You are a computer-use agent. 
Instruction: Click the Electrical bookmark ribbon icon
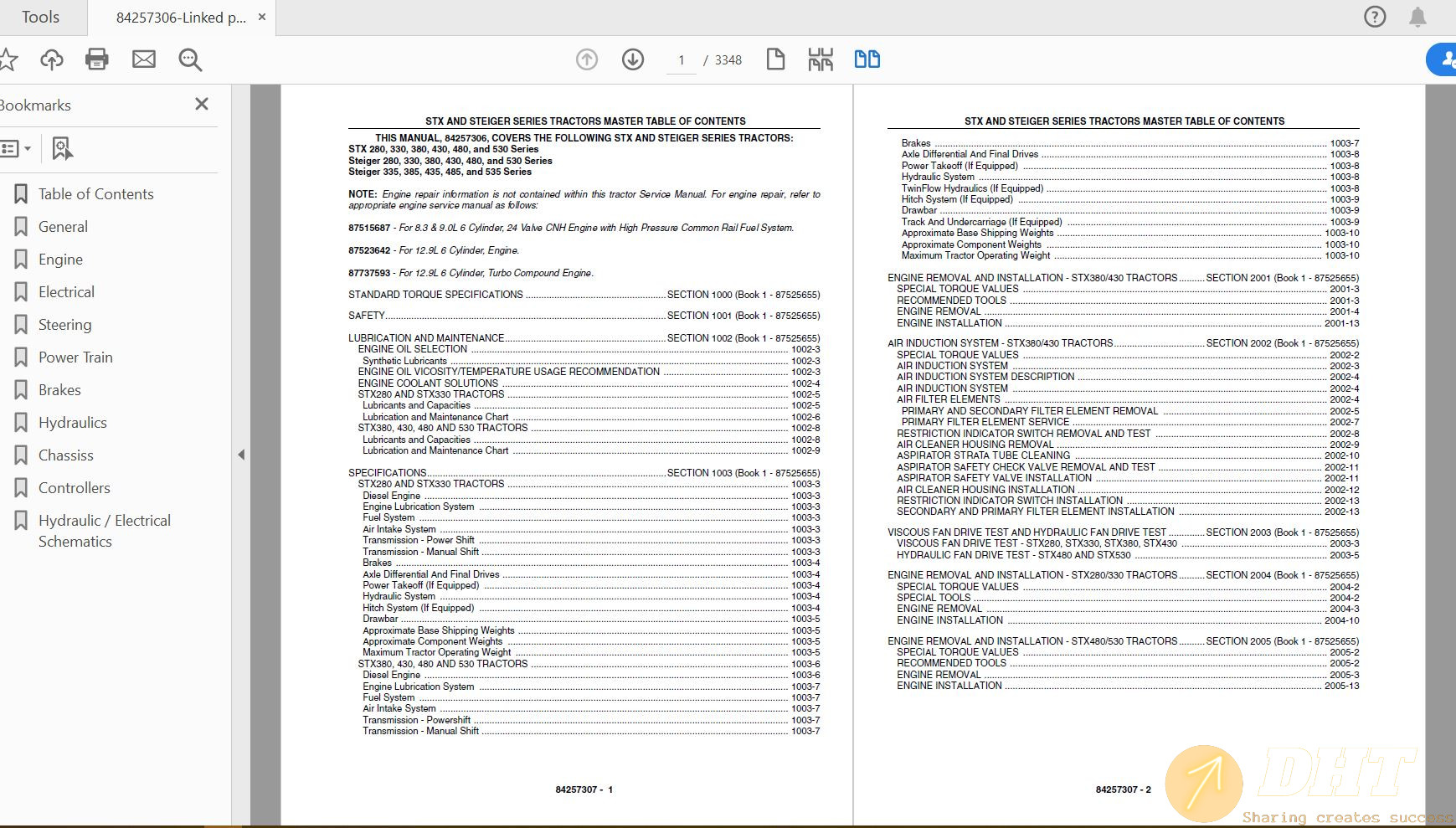[x=21, y=292]
